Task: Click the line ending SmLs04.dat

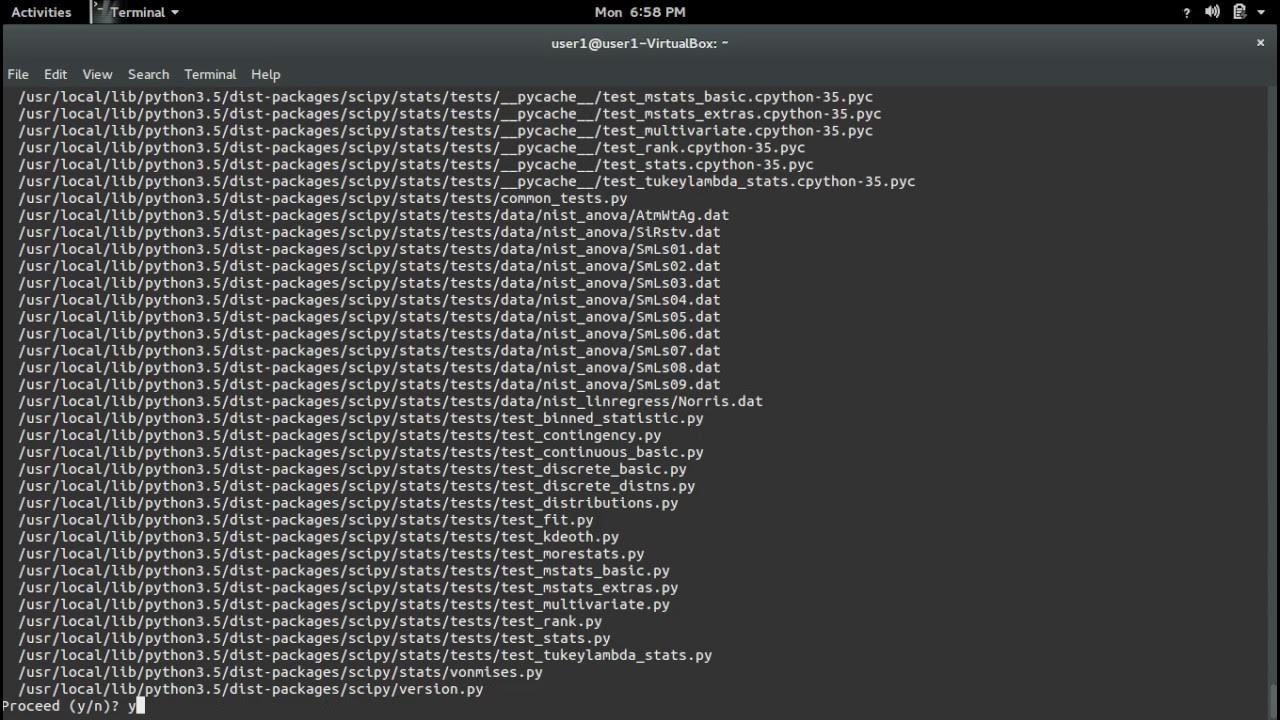Action: tap(369, 300)
